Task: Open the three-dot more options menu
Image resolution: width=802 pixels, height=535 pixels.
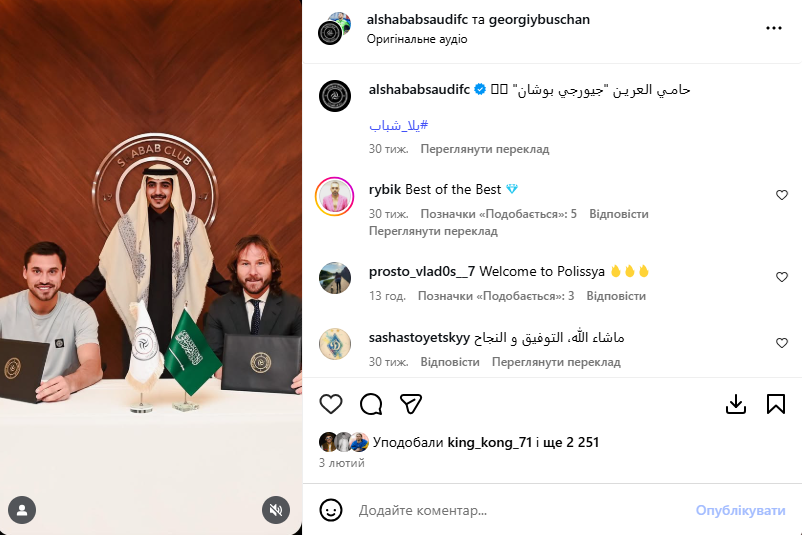Action: click(774, 28)
